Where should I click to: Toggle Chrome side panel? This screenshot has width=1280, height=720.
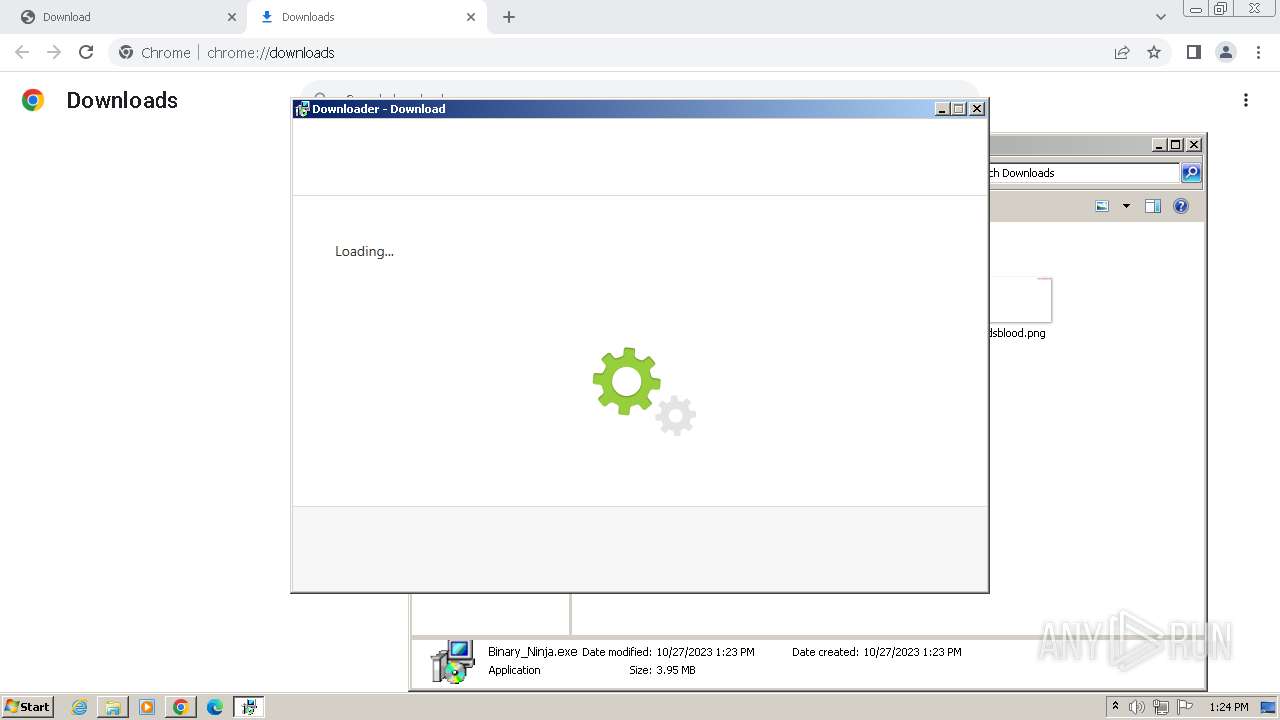1193,52
